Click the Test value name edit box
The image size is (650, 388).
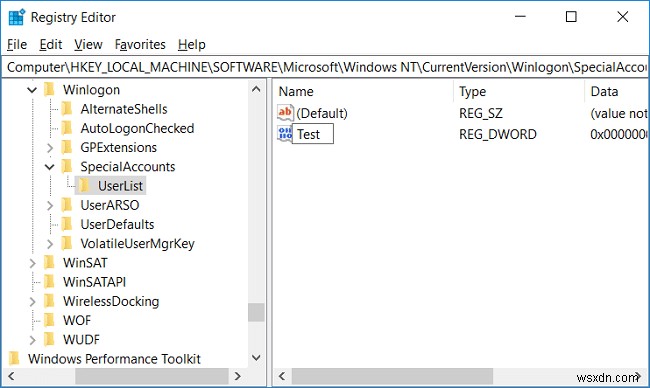(x=313, y=134)
